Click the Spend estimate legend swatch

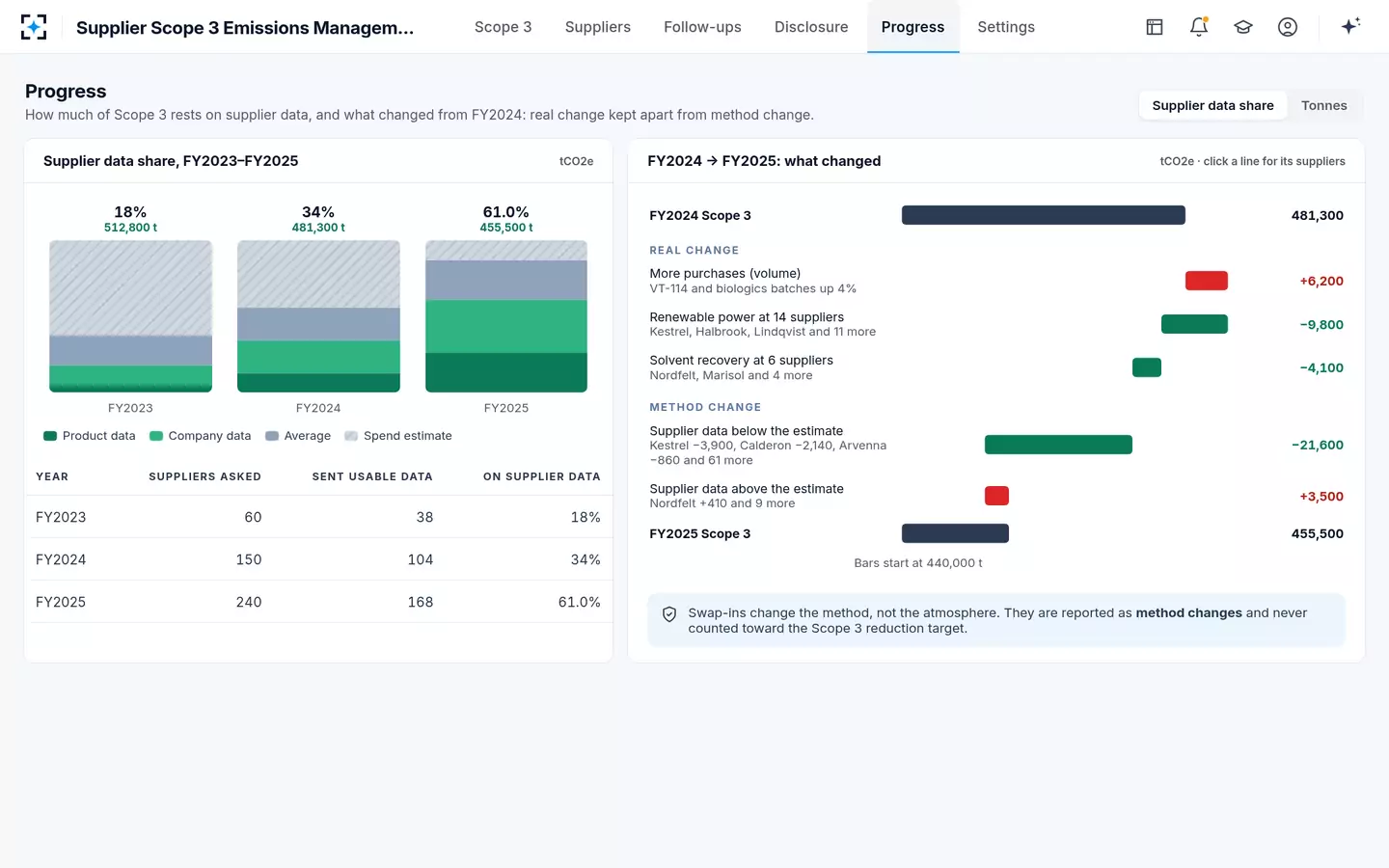point(351,436)
